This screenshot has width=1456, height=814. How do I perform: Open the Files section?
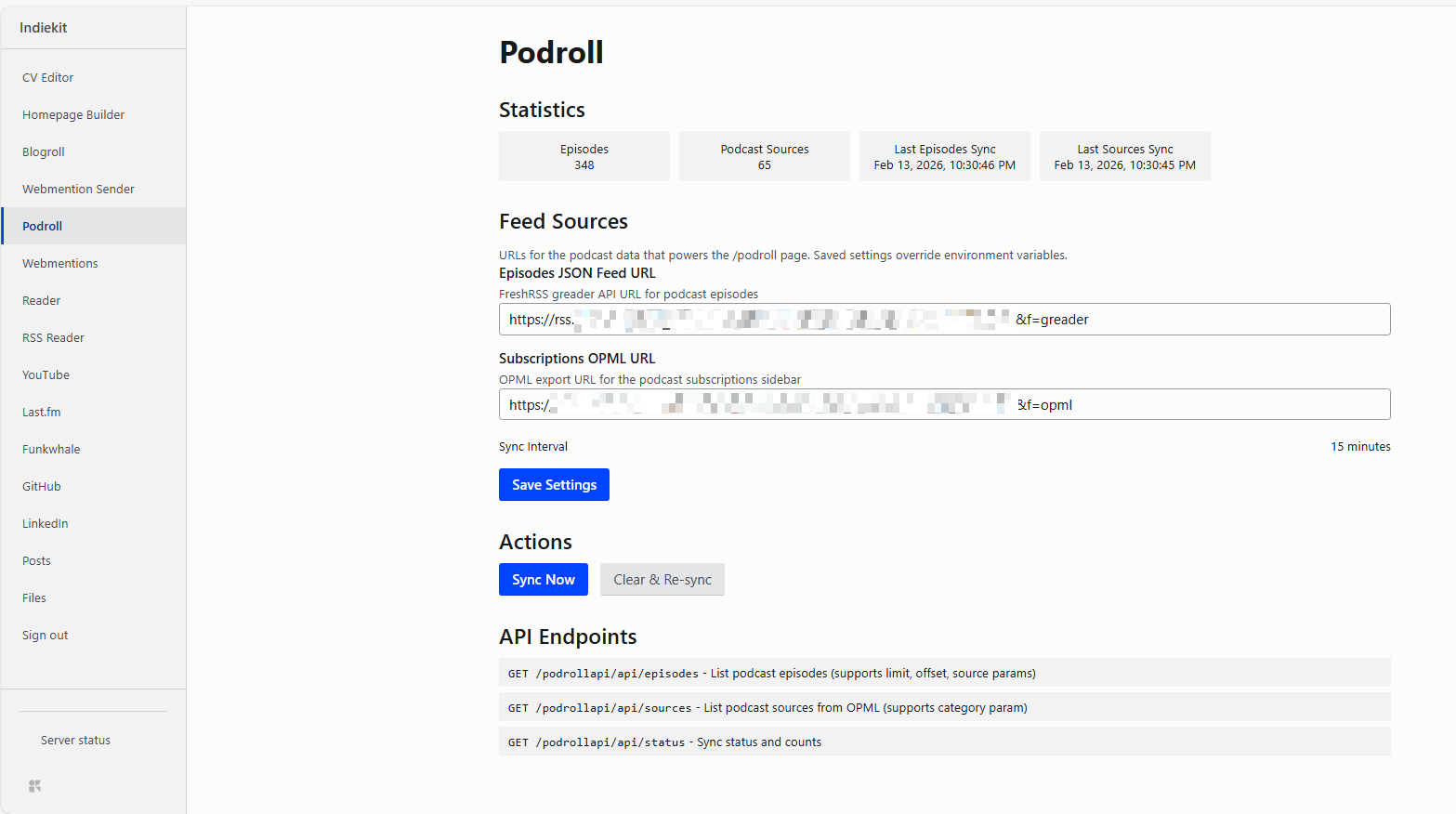coord(34,598)
